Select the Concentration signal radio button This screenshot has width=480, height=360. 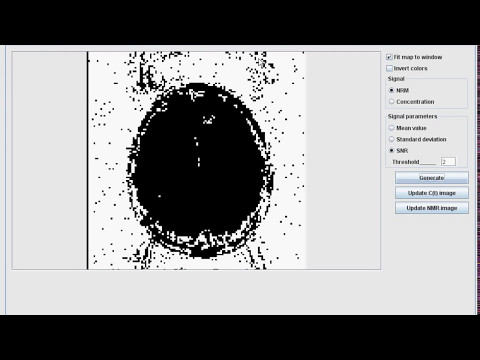[x=392, y=102]
